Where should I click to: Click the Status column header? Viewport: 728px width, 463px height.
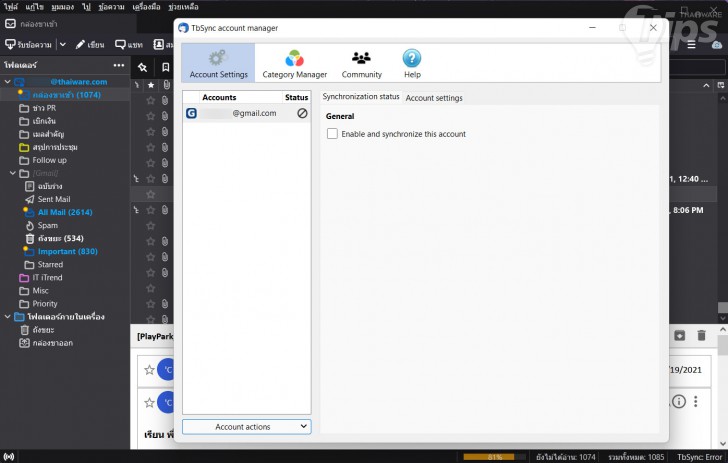coord(296,98)
